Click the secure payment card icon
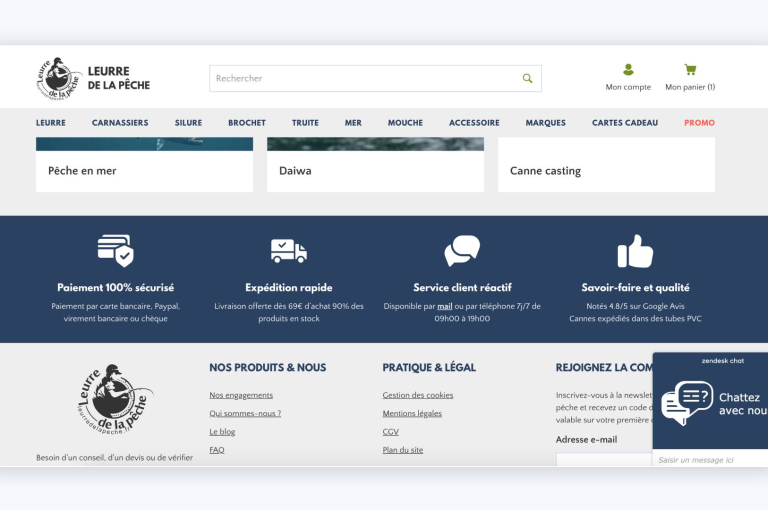Viewport: 768px width, 510px height. [x=115, y=250]
